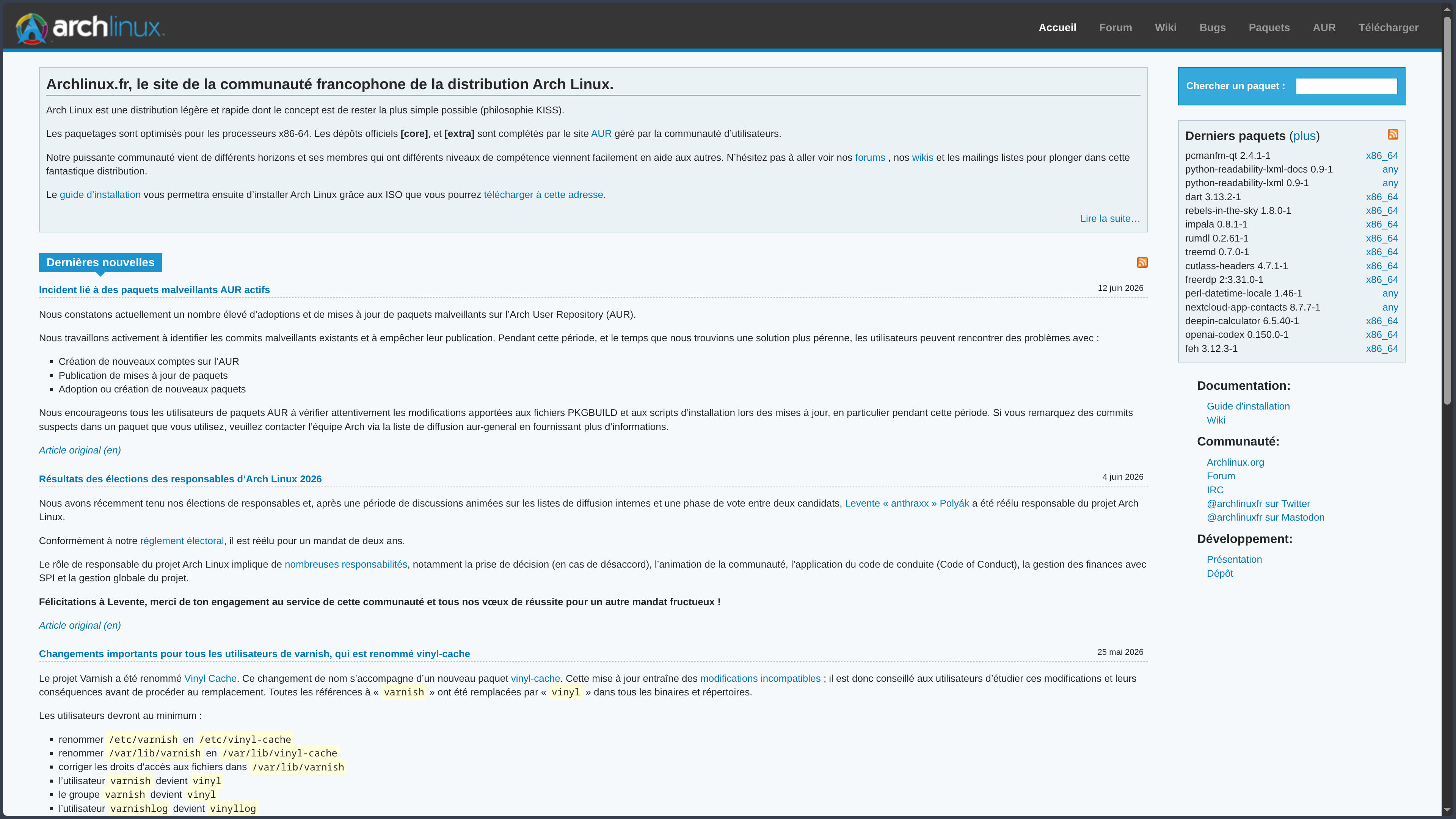Follow the AUR link in the intro
Viewport: 1456px width, 819px height.
[601, 134]
